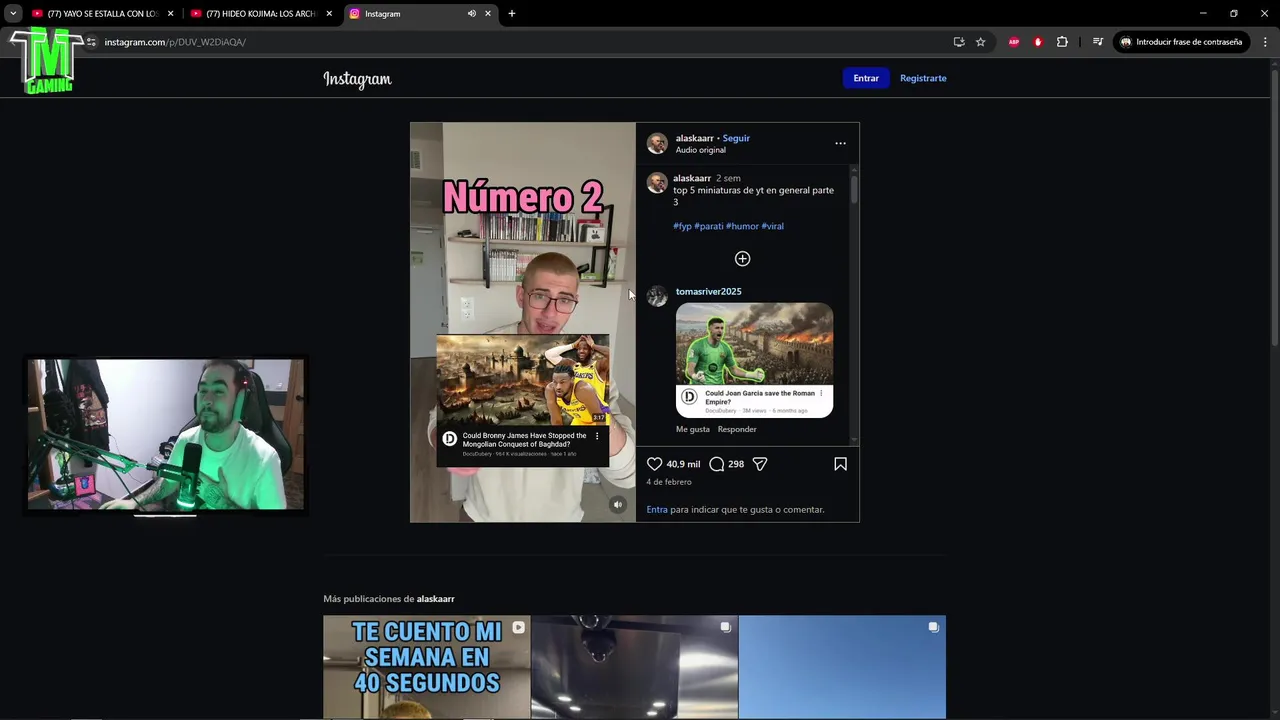Open the Te cuento mi semana post thumbnail
Image resolution: width=1280 pixels, height=720 pixels.
427,667
